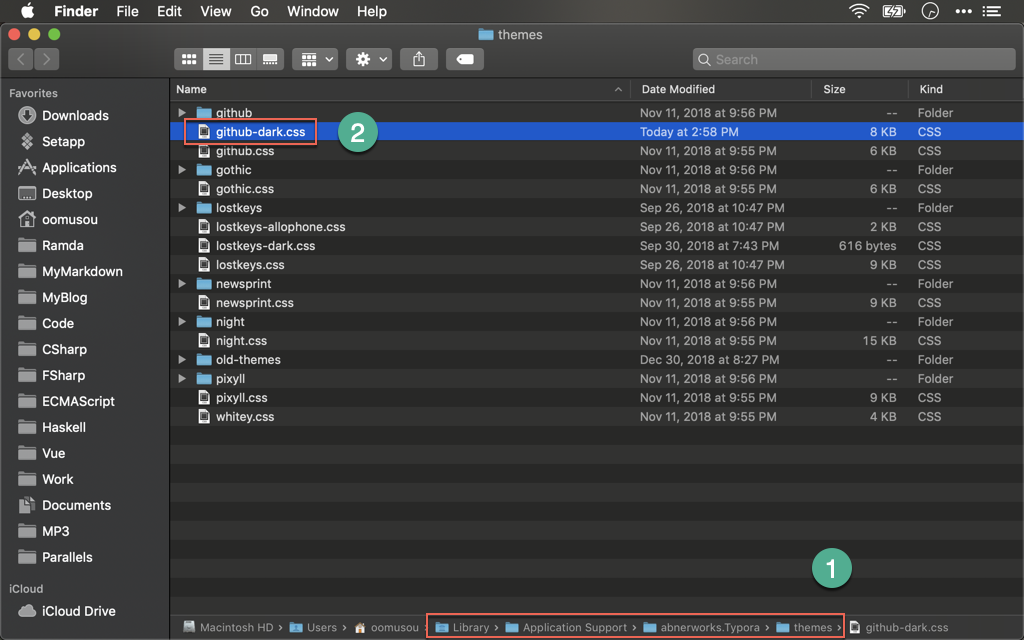1024x640 pixels.
Task: Select the gothic.css file row
Action: (x=596, y=189)
